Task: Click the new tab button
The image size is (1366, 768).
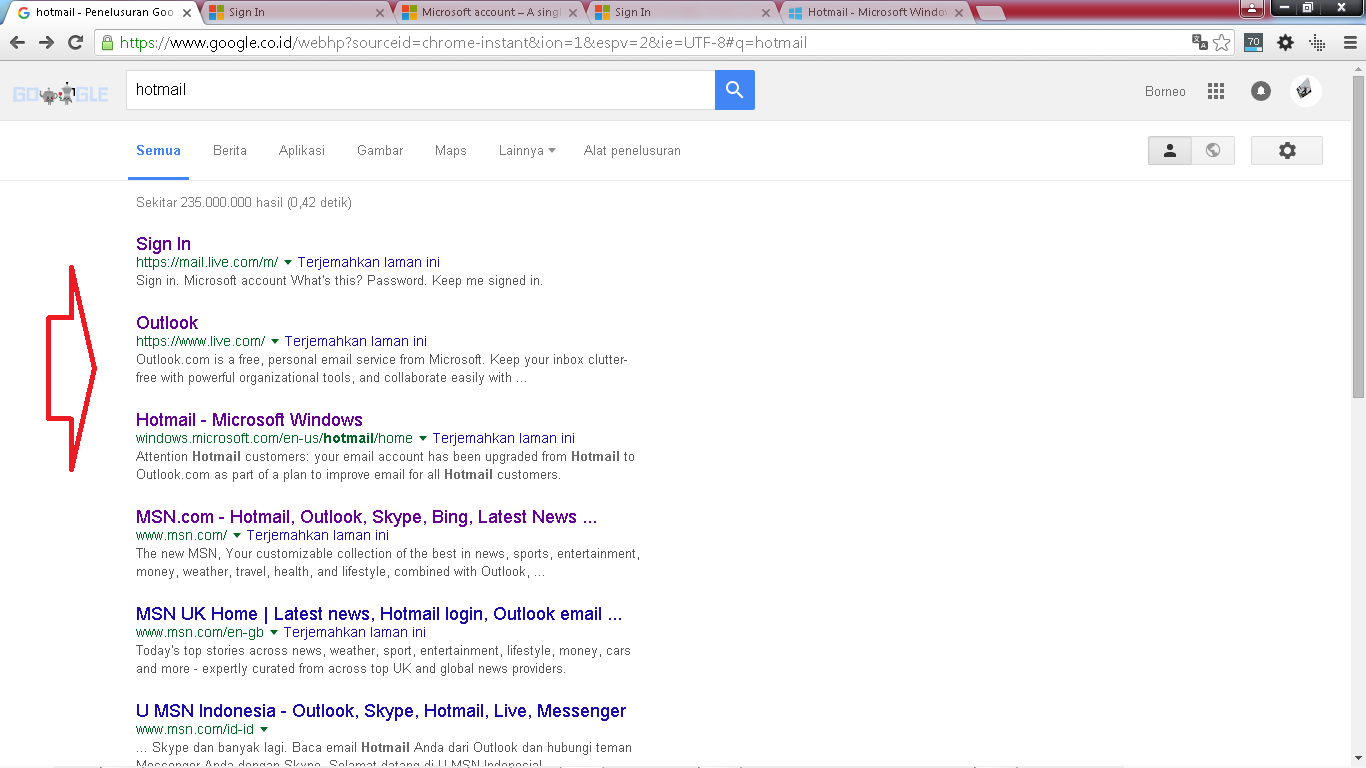Action: click(x=990, y=13)
